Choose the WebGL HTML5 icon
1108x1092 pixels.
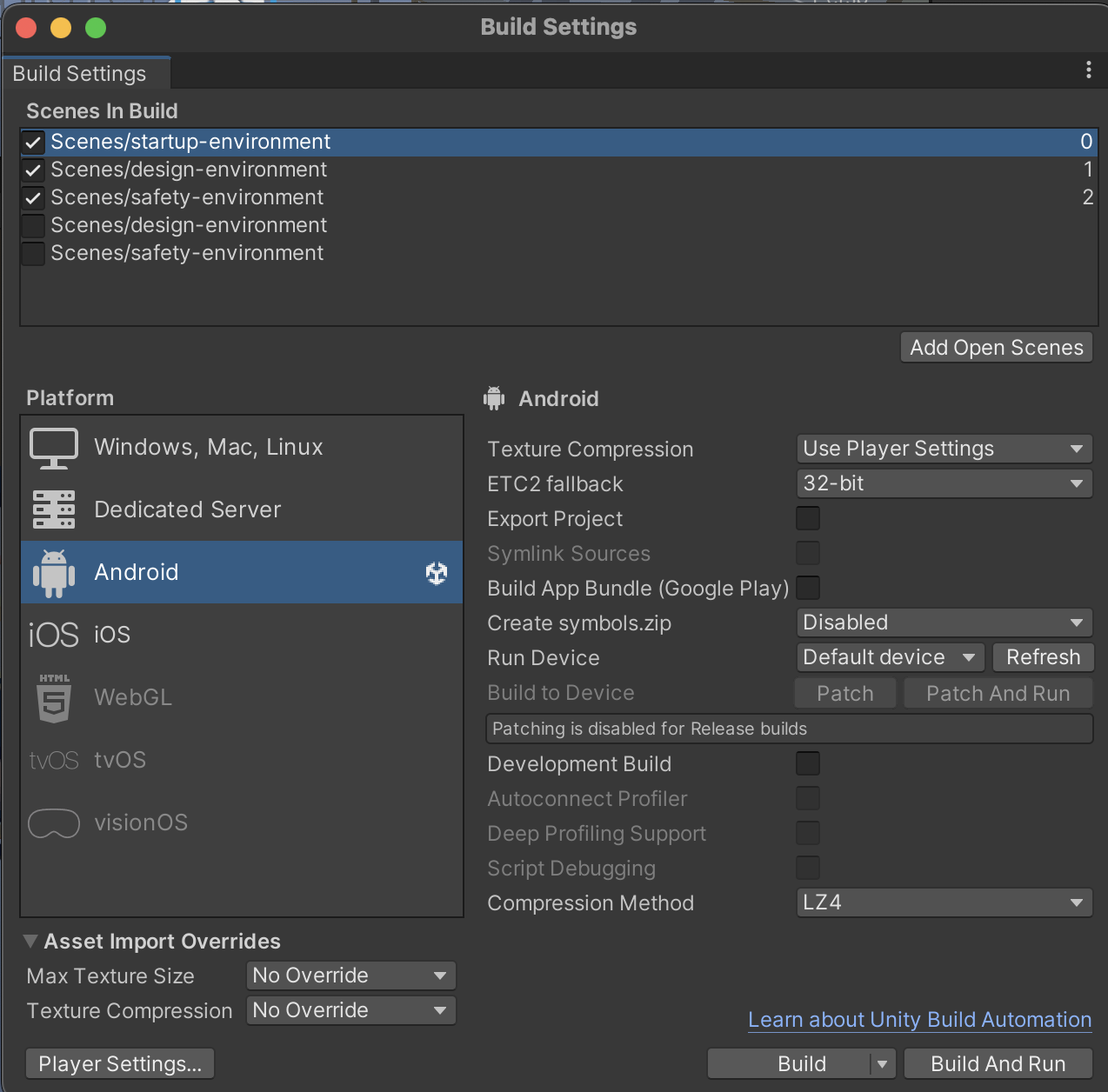click(x=54, y=698)
